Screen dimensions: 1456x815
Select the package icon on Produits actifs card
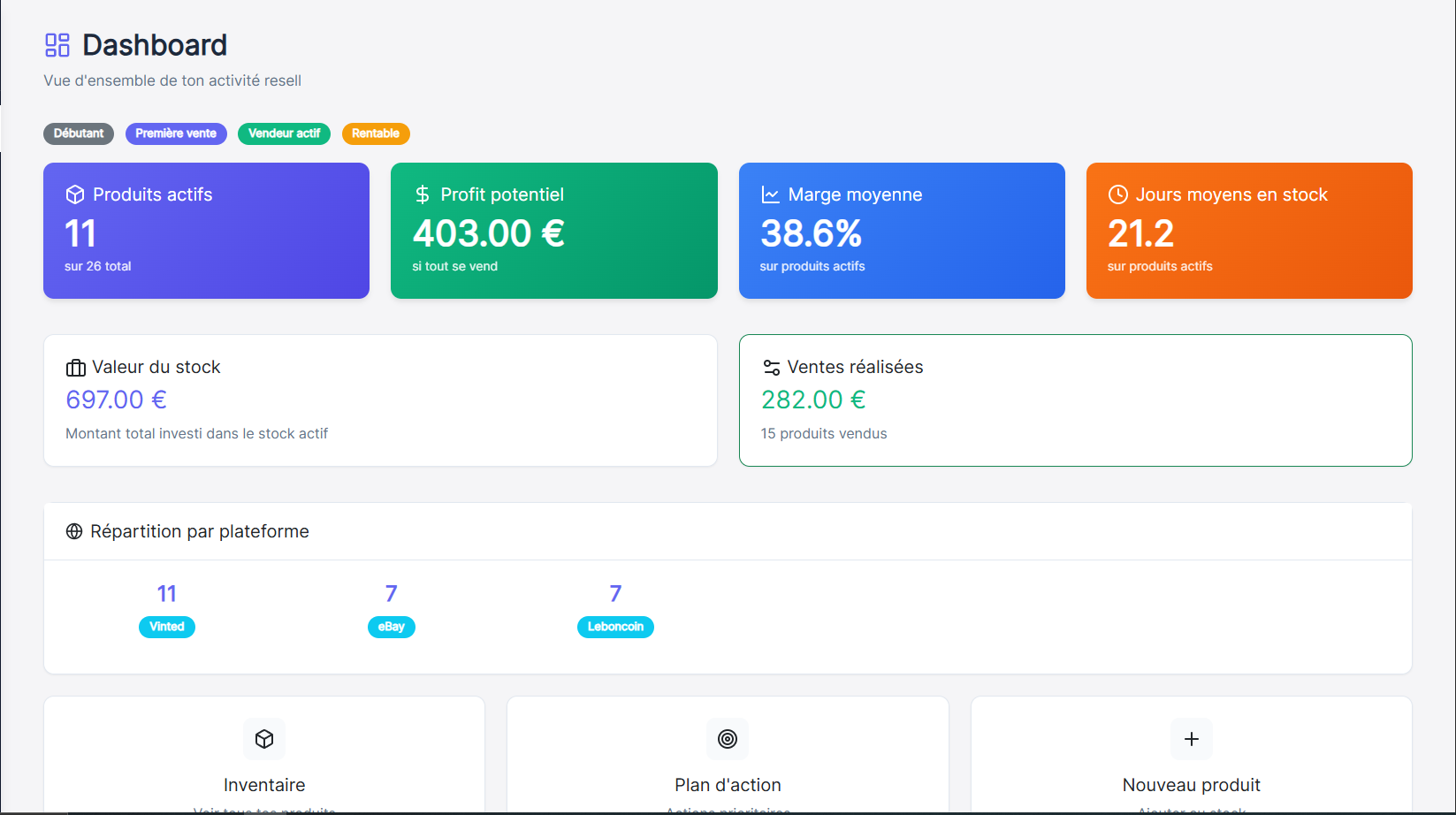pos(75,194)
